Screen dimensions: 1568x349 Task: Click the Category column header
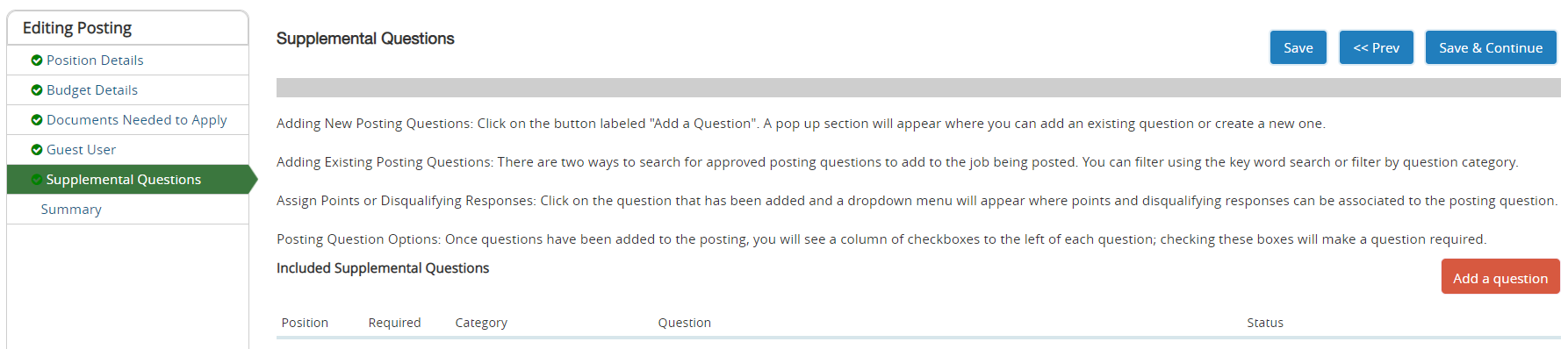(x=481, y=323)
